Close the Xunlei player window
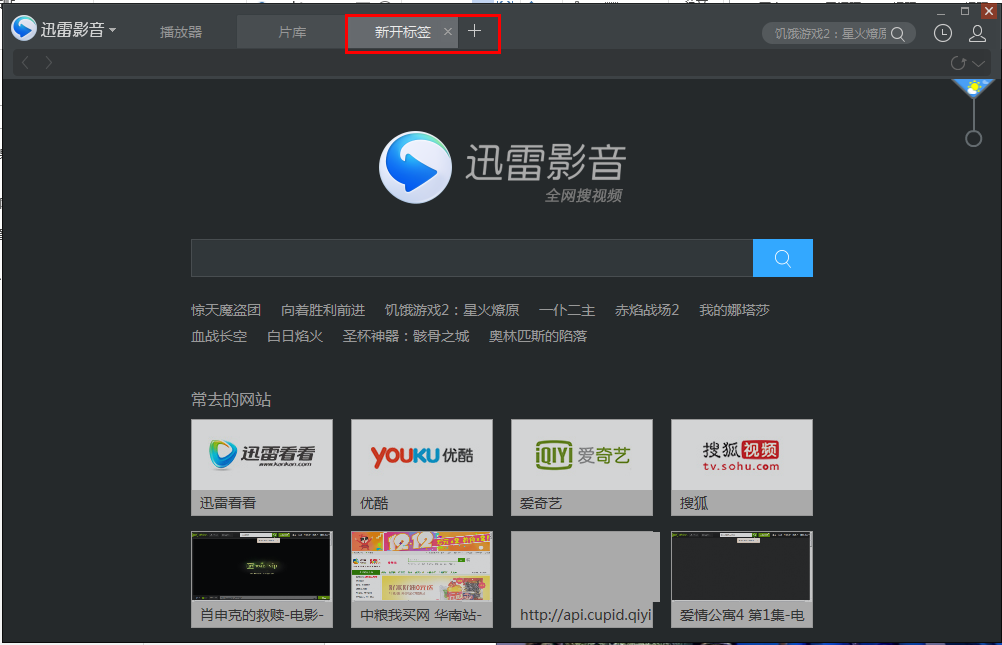 coord(989,12)
